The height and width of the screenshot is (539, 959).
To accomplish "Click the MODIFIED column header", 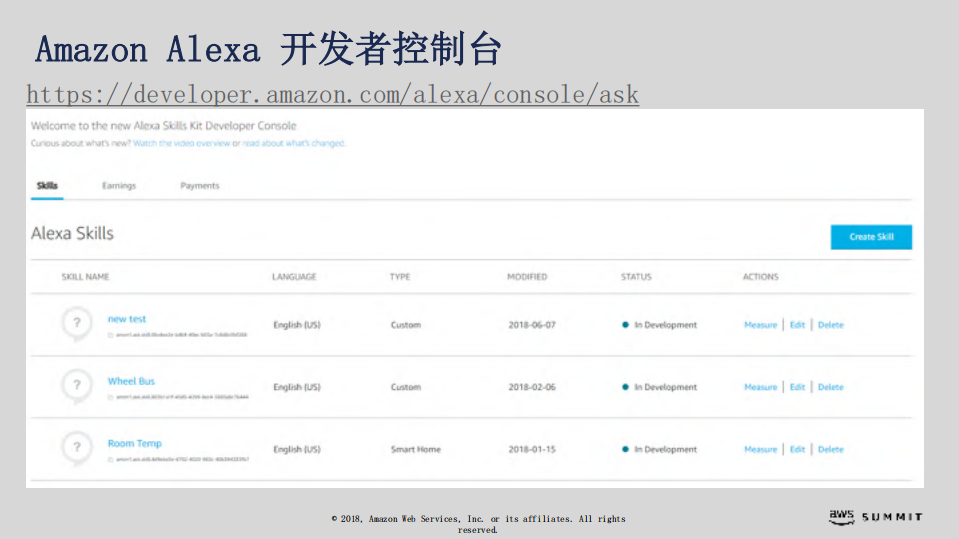I will [x=527, y=277].
